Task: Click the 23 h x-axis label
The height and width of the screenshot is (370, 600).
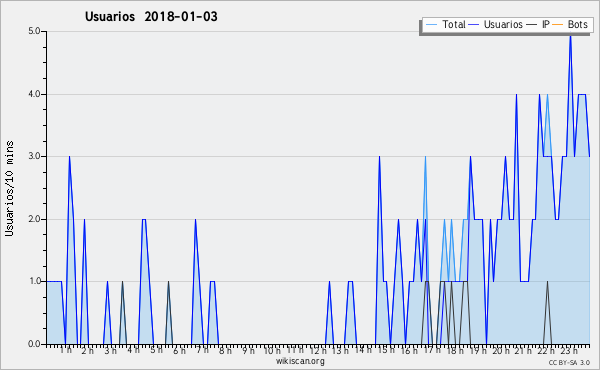Action: pos(569,350)
